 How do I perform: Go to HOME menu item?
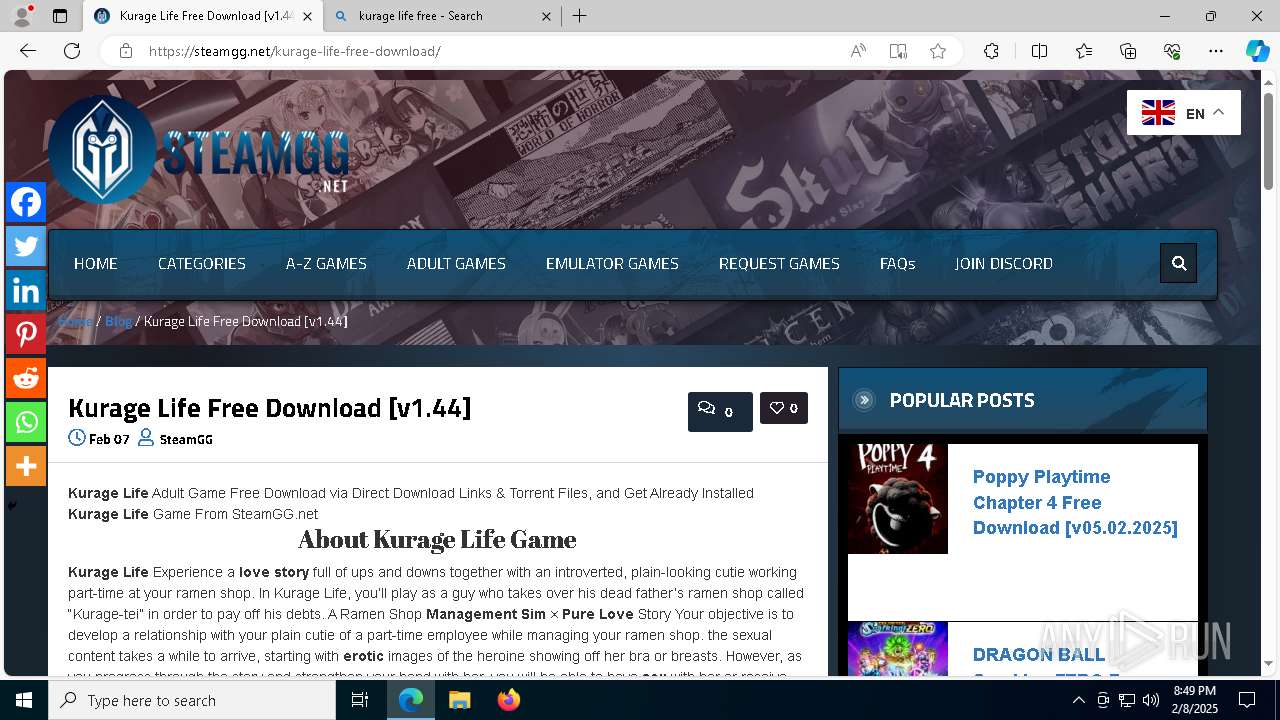click(x=96, y=263)
